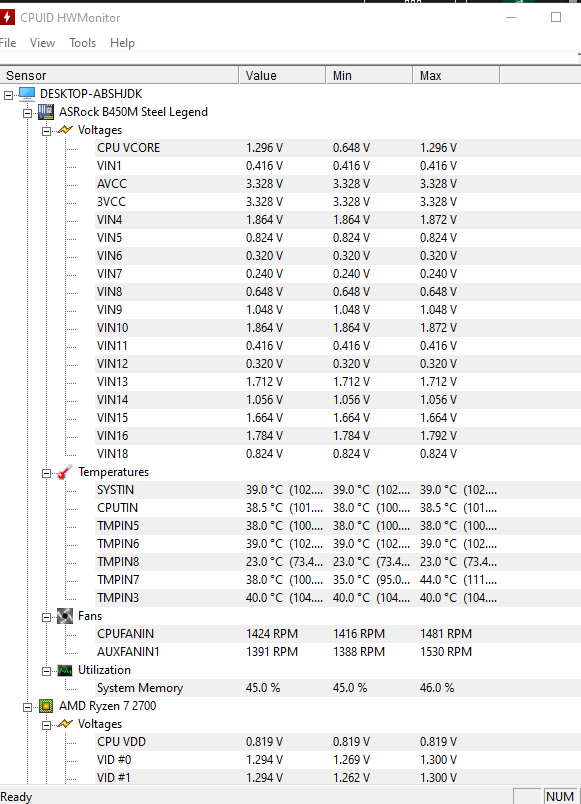
Task: Click the 0.648 V CPU VCORE minimum
Action: (x=351, y=148)
